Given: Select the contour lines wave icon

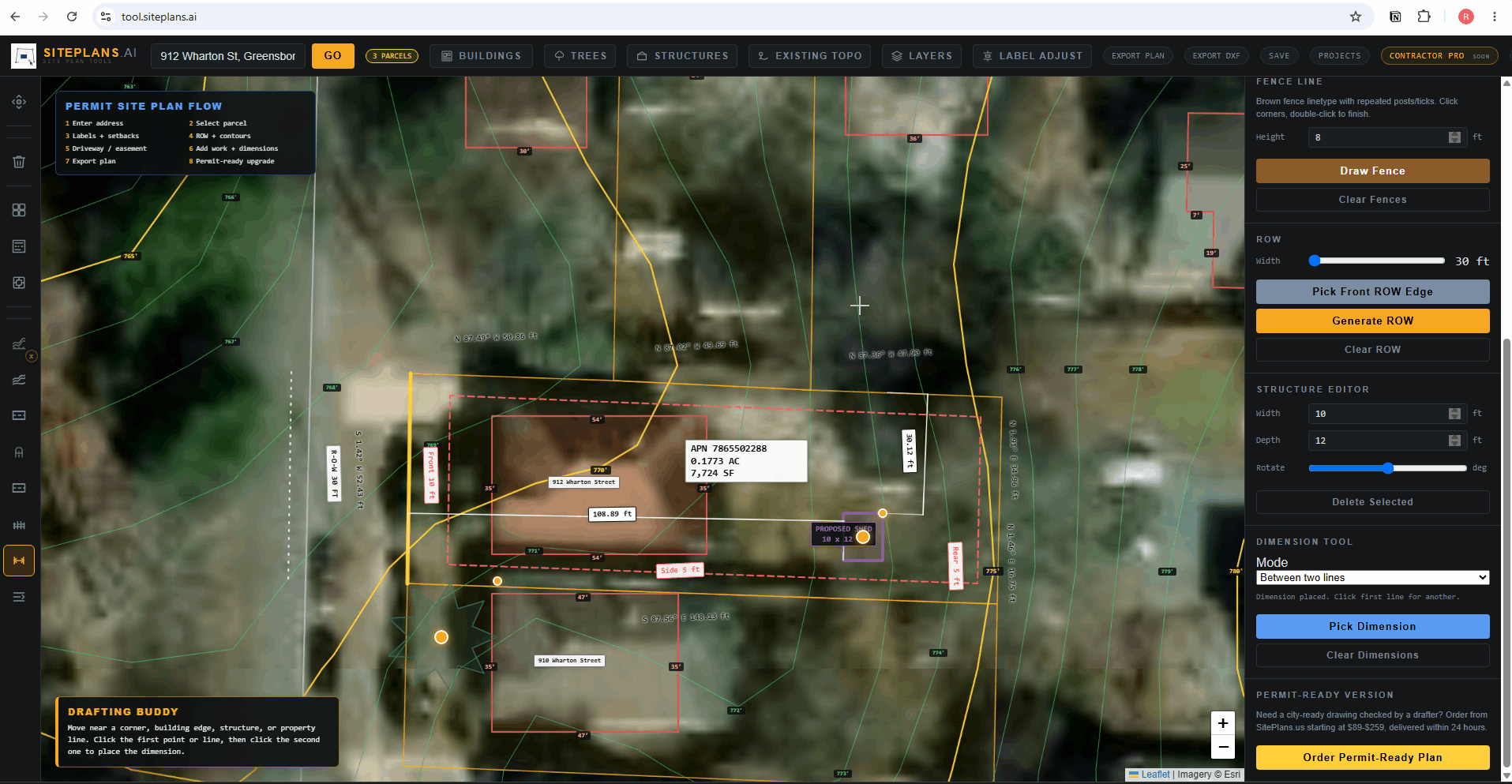Looking at the screenshot, I should pyautogui.click(x=19, y=380).
